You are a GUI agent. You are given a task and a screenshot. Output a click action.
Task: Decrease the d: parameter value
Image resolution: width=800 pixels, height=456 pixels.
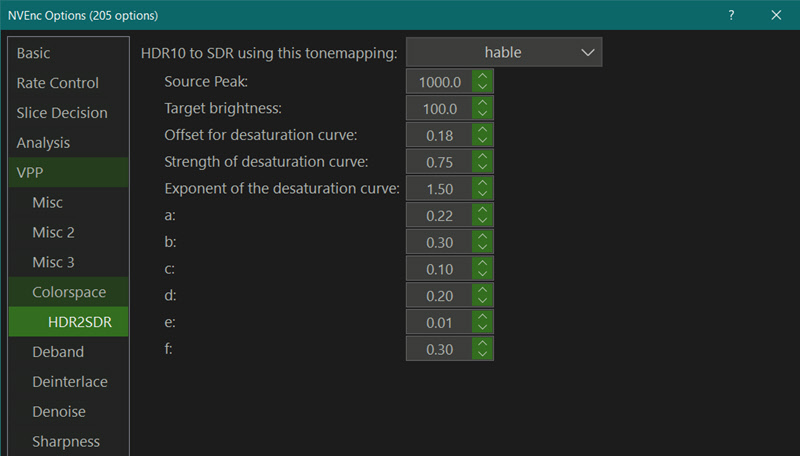click(x=482, y=301)
